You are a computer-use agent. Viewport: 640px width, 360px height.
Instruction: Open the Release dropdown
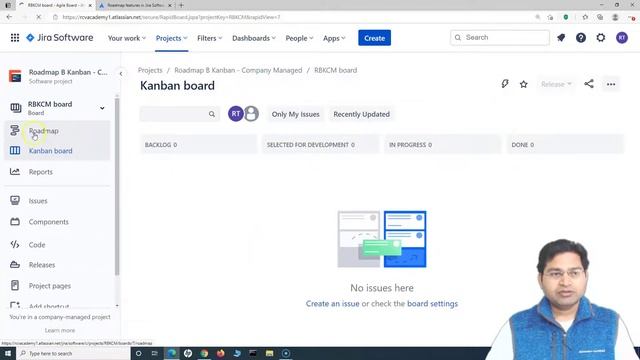coord(556,84)
